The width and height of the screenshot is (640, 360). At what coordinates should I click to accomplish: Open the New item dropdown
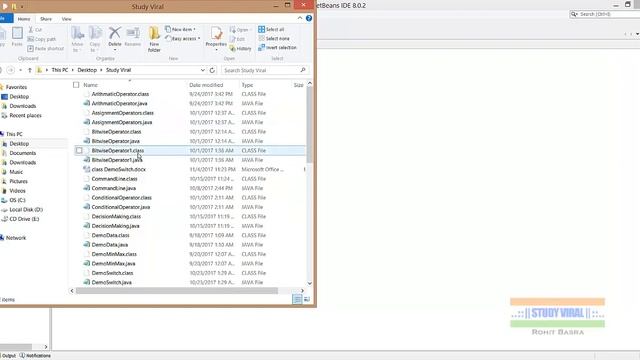180,29
